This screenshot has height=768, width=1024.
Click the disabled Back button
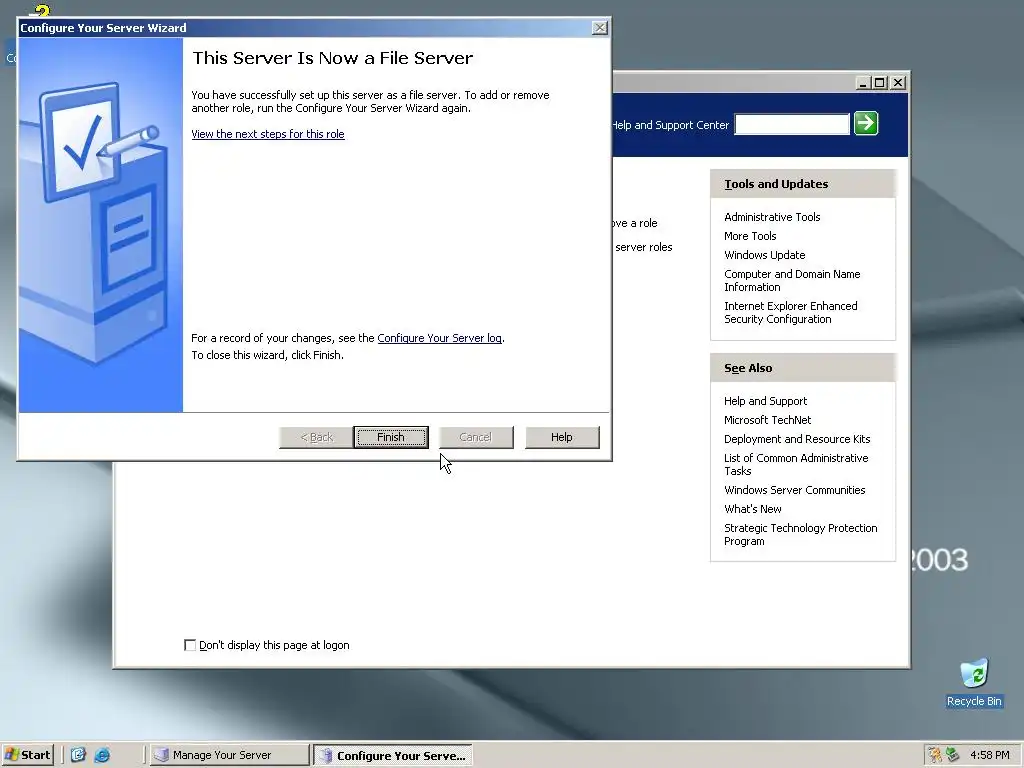pyautogui.click(x=316, y=437)
